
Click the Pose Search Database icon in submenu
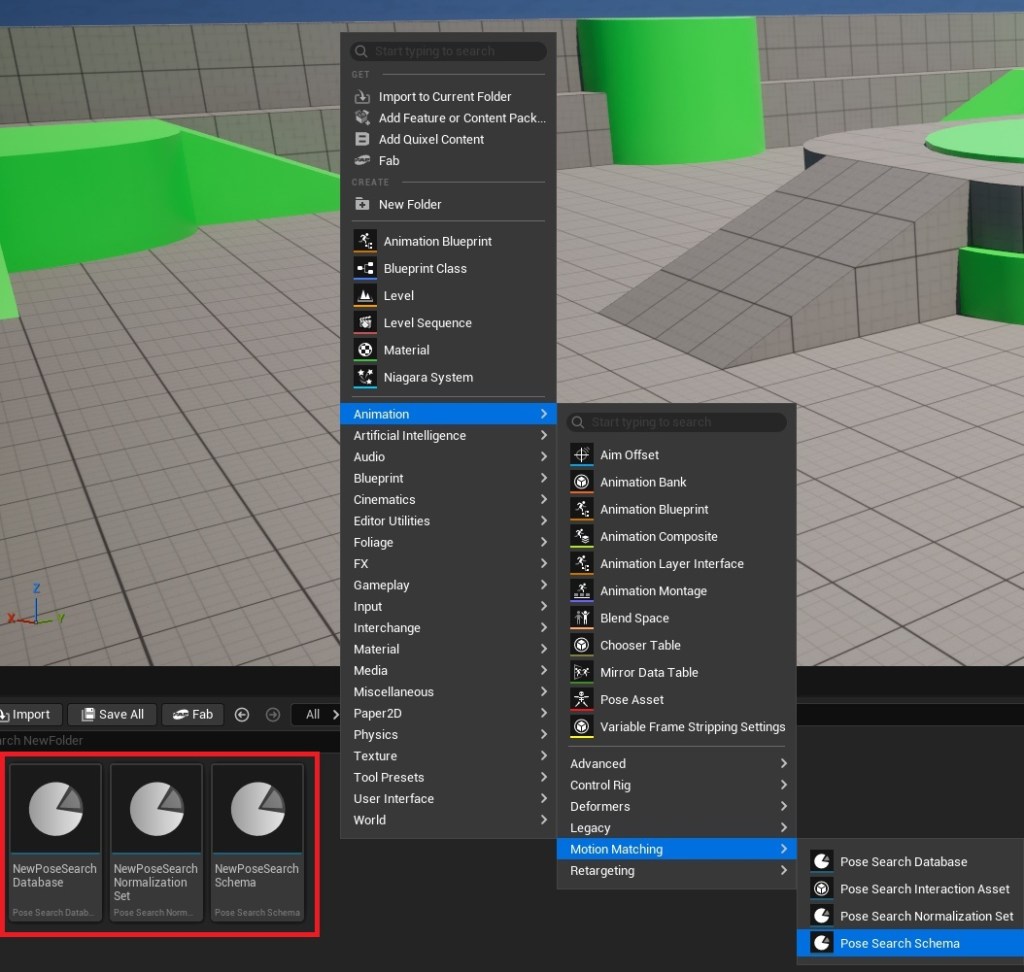pyautogui.click(x=822, y=862)
